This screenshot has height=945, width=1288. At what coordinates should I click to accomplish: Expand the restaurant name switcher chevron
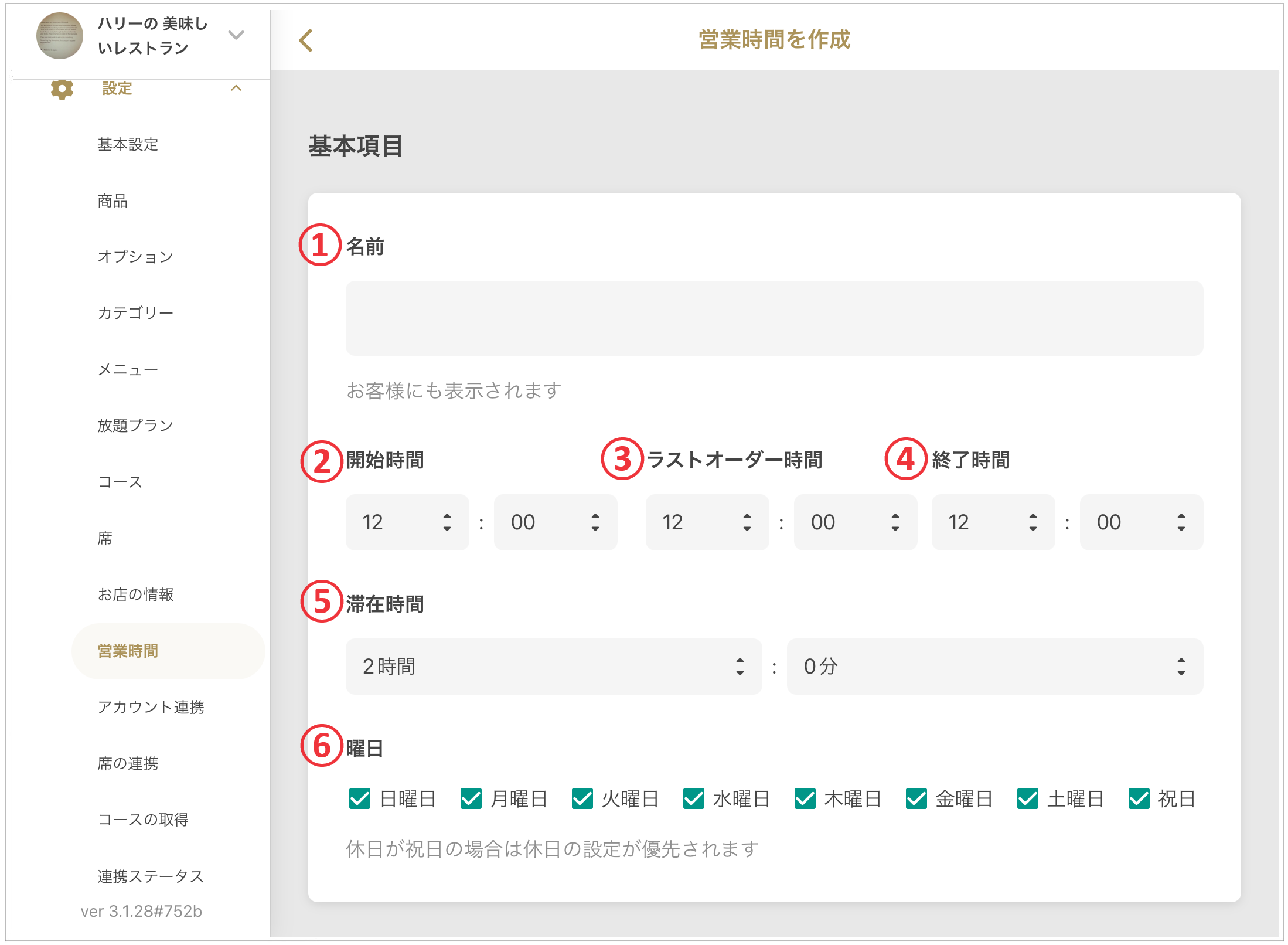[236, 35]
